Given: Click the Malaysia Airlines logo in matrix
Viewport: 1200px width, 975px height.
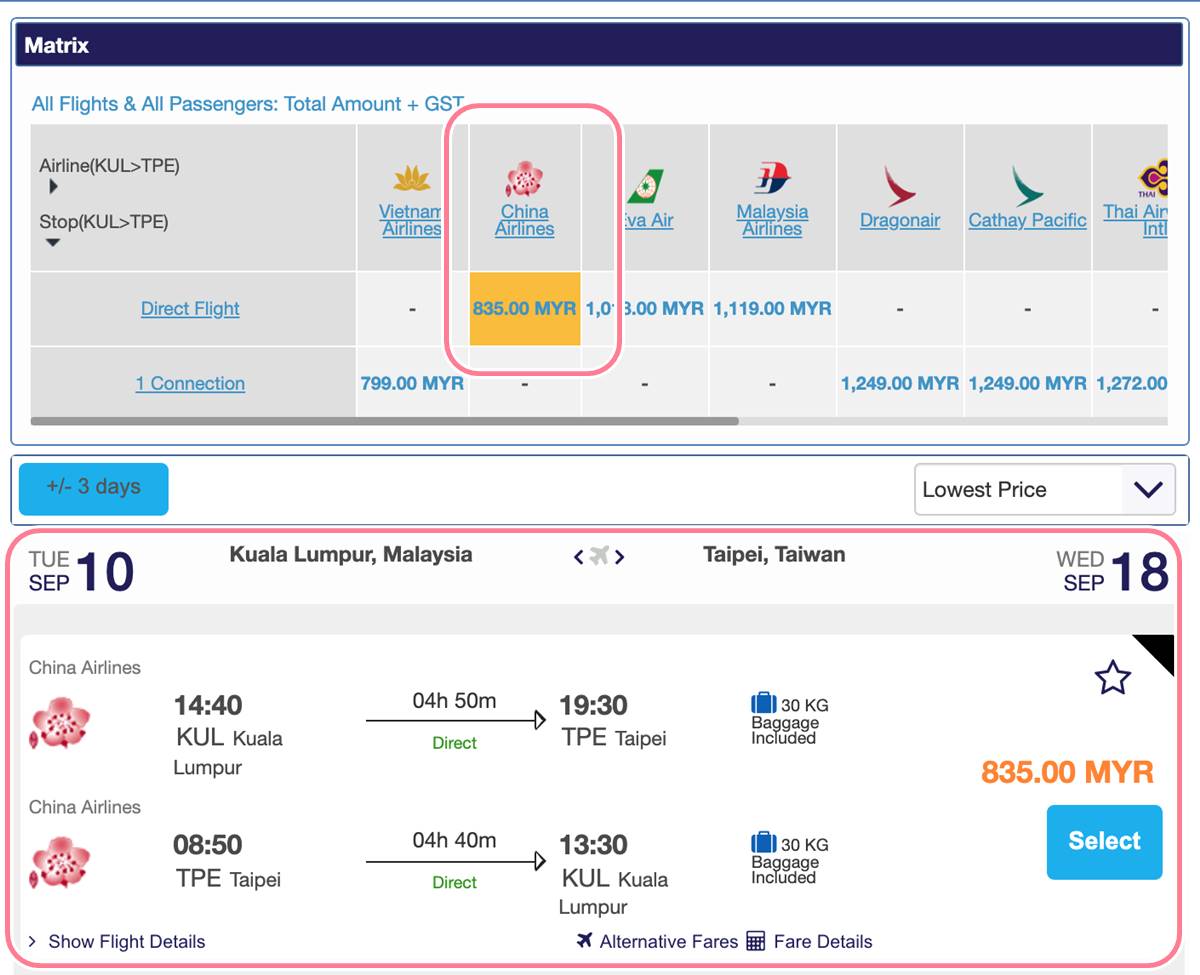Looking at the screenshot, I should pos(772,180).
